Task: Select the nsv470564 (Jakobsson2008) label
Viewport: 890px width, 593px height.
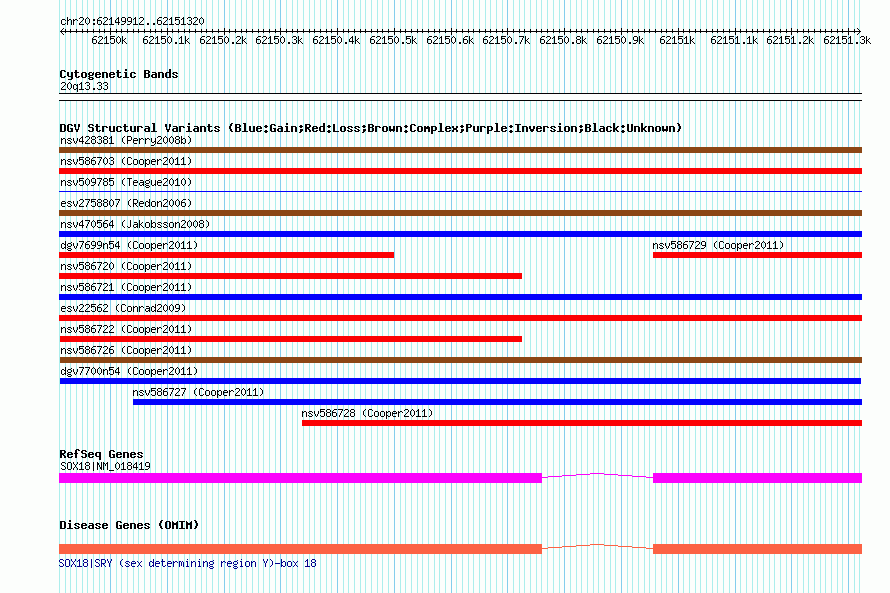Action: [x=135, y=224]
